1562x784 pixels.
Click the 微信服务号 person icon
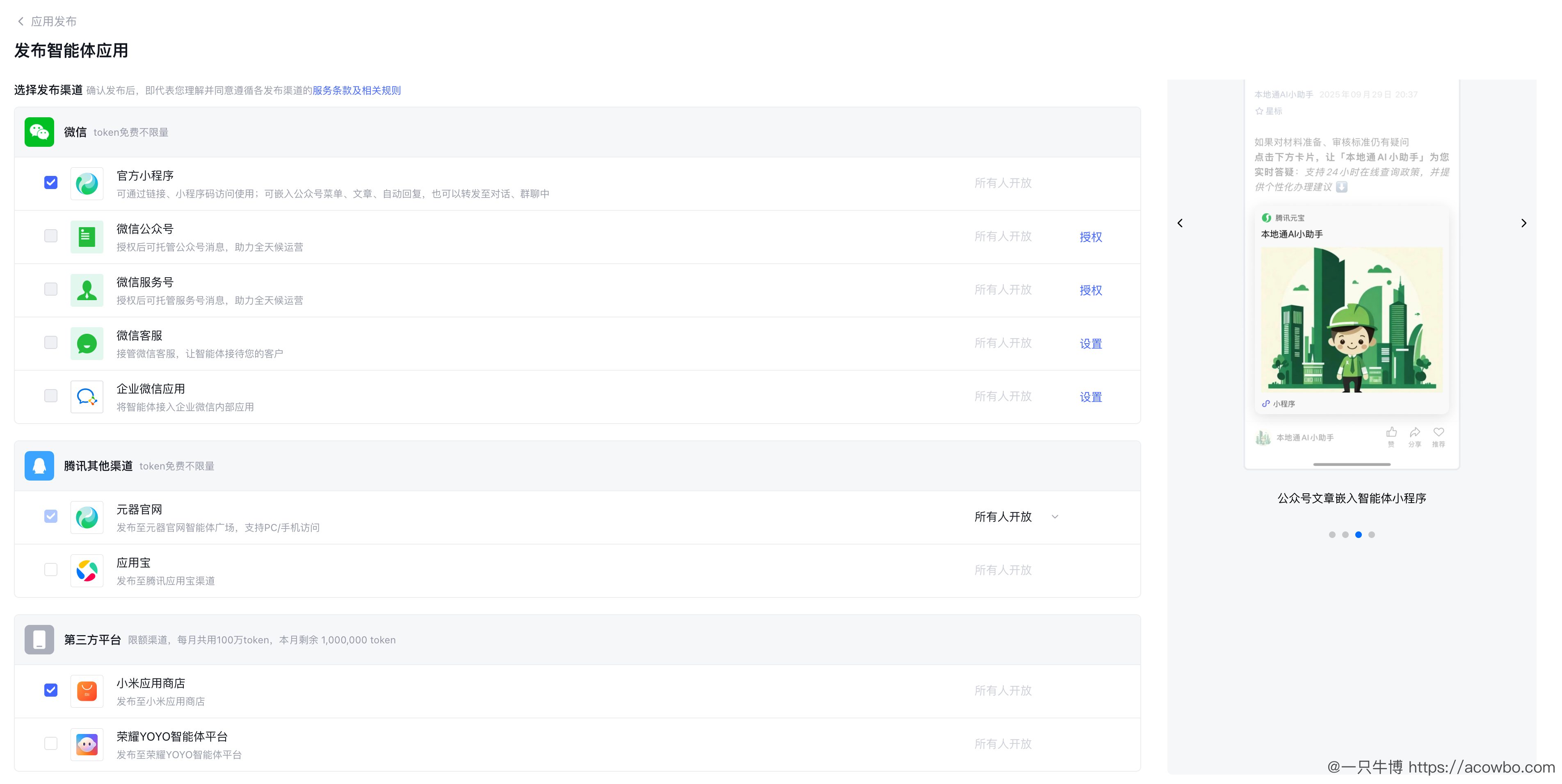point(87,290)
